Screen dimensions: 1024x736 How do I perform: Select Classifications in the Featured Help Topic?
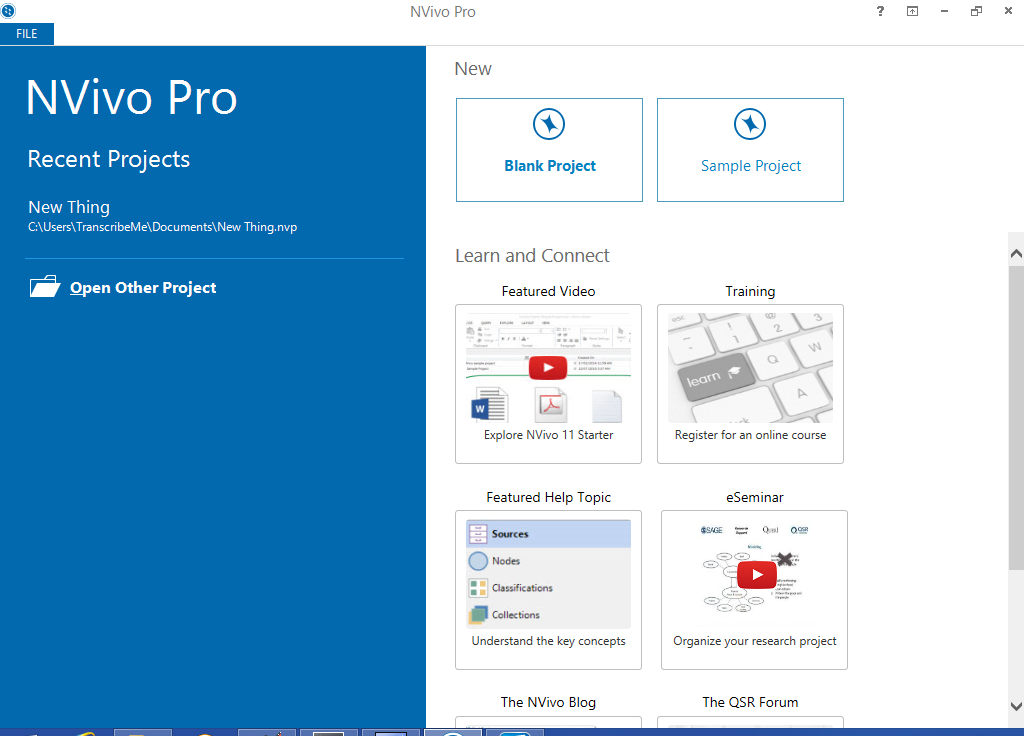(522, 588)
